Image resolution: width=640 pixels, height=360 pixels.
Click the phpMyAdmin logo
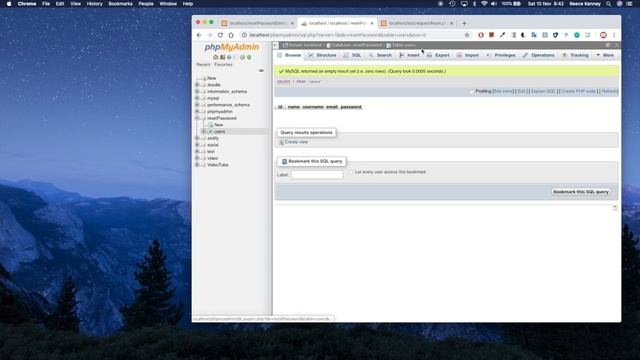pyautogui.click(x=231, y=47)
